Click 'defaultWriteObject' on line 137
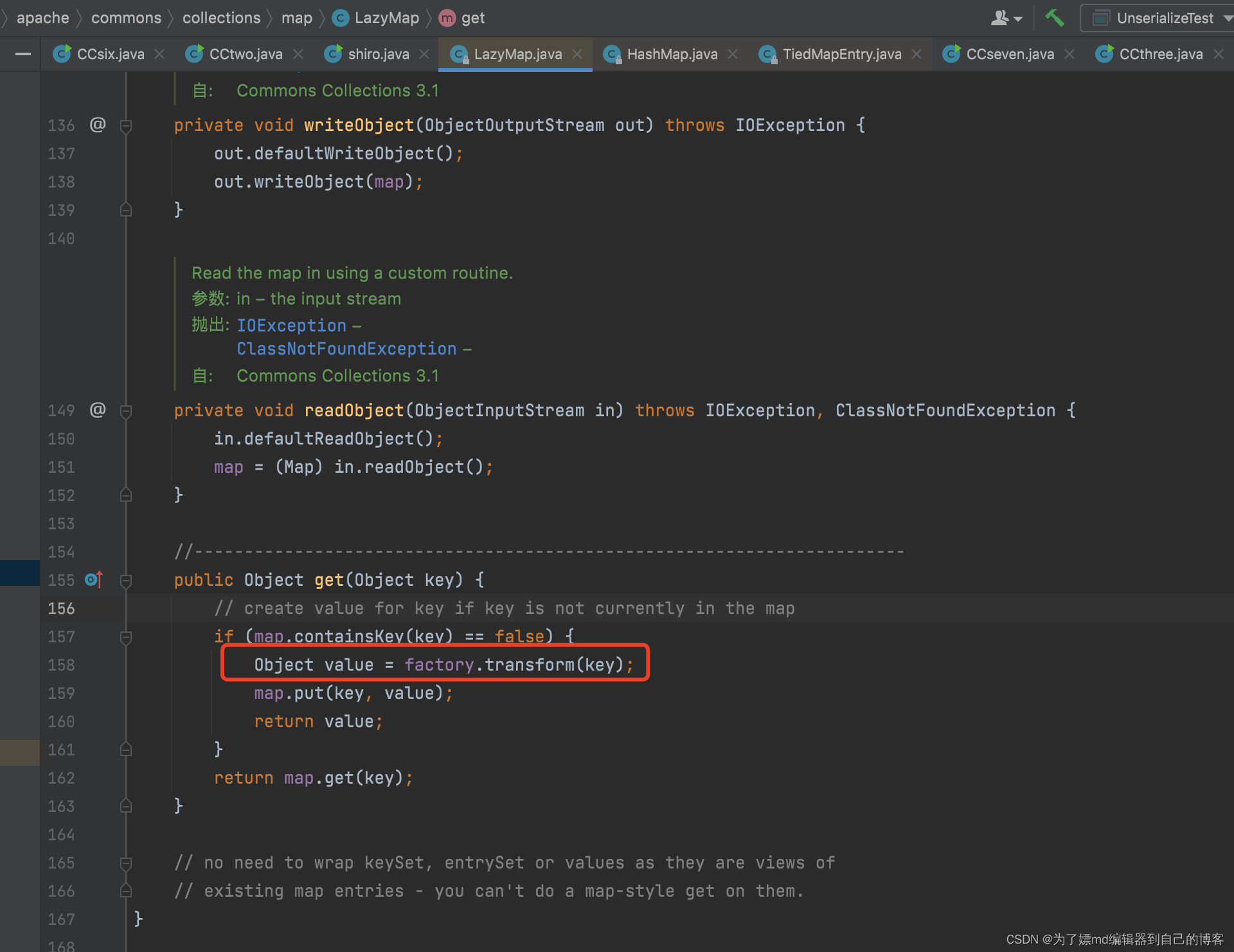 (344, 154)
